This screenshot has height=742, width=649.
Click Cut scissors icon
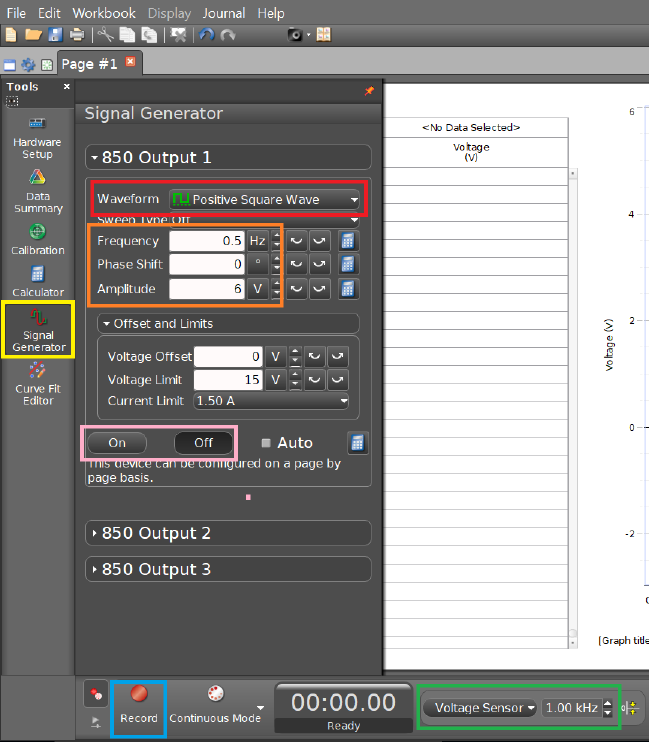point(105,35)
